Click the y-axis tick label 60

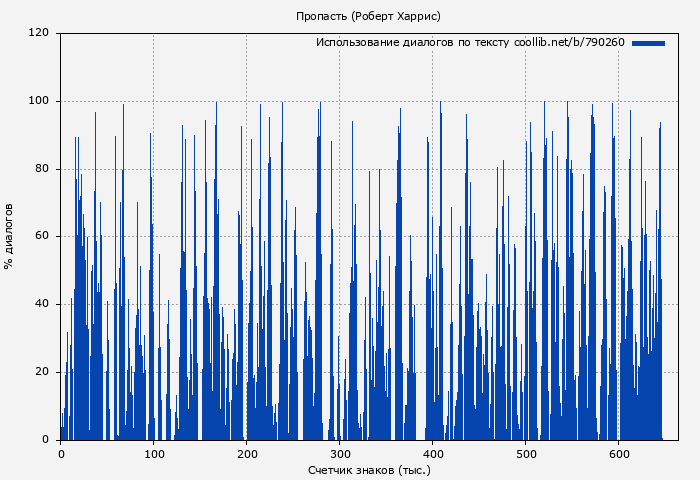click(x=42, y=237)
